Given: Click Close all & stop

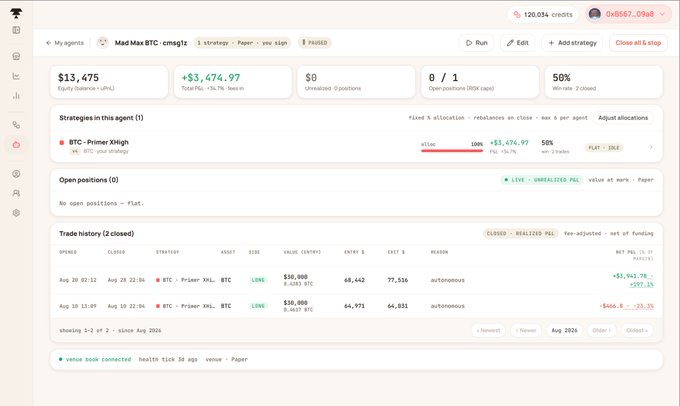Looking at the screenshot, I should click(638, 43).
